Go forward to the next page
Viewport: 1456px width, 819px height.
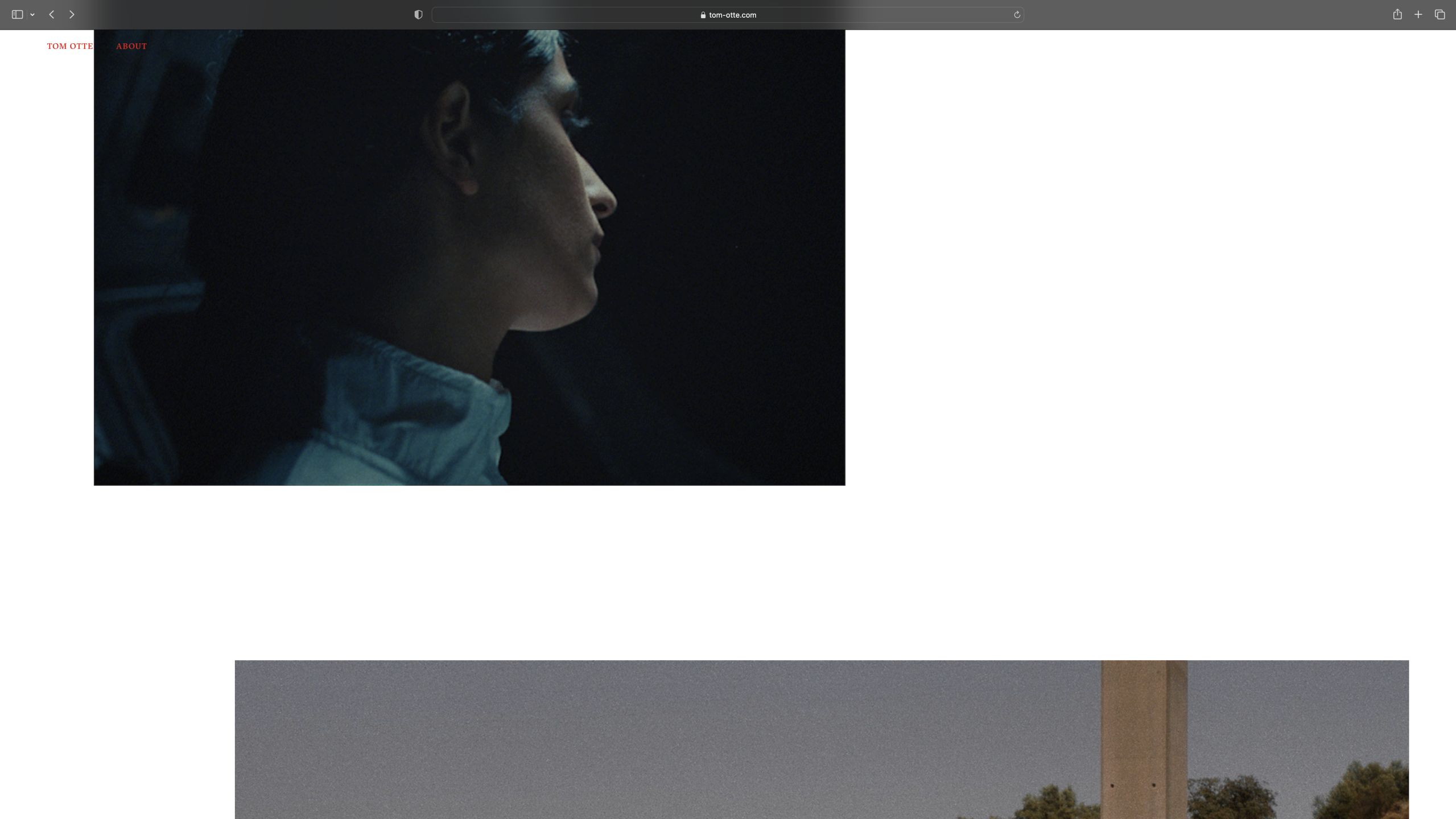[x=72, y=15]
